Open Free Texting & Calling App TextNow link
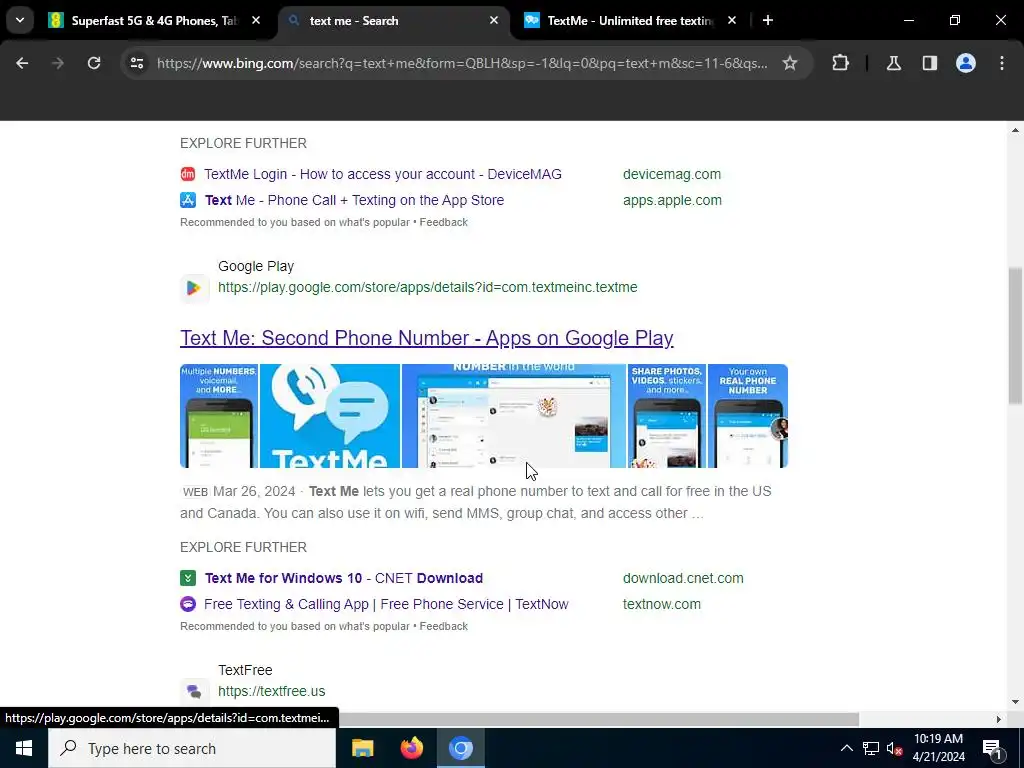The width and height of the screenshot is (1024, 768). point(386,604)
